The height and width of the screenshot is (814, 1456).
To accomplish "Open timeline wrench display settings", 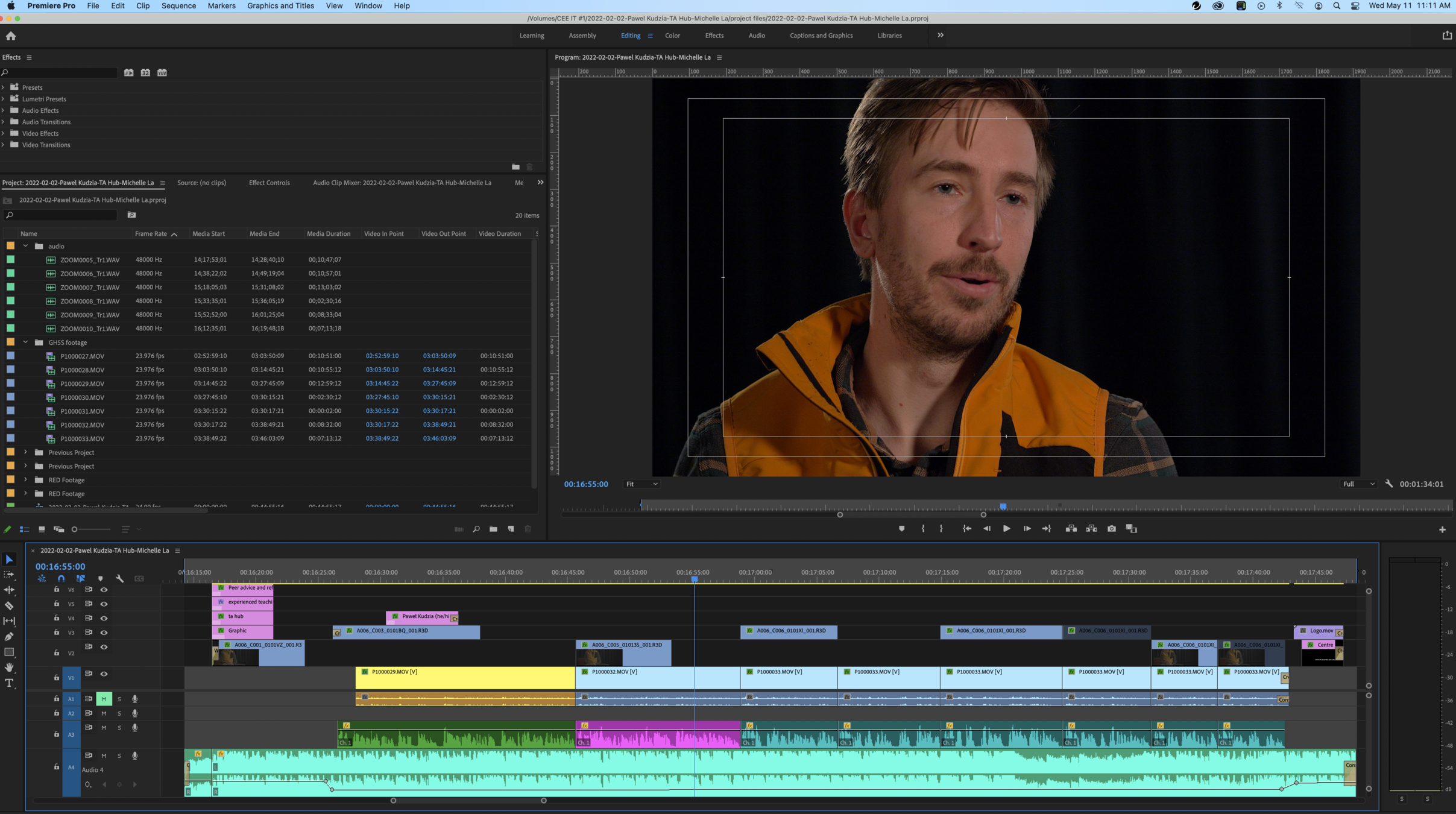I will (x=120, y=578).
